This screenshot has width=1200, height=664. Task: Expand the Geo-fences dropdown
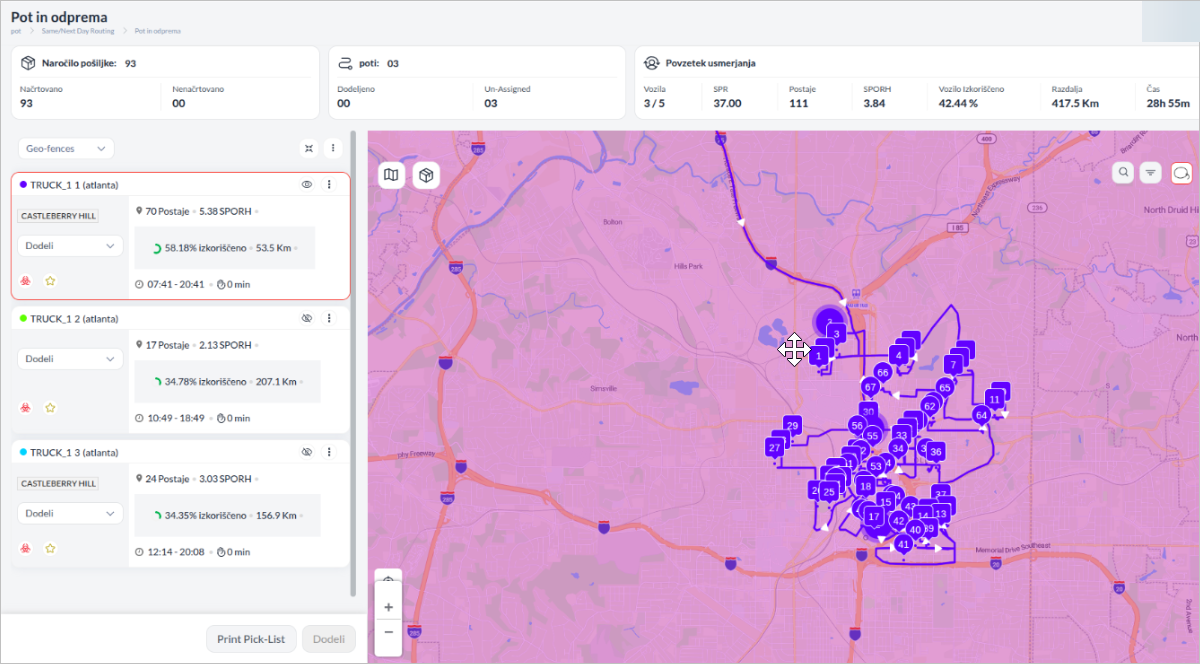(66, 148)
